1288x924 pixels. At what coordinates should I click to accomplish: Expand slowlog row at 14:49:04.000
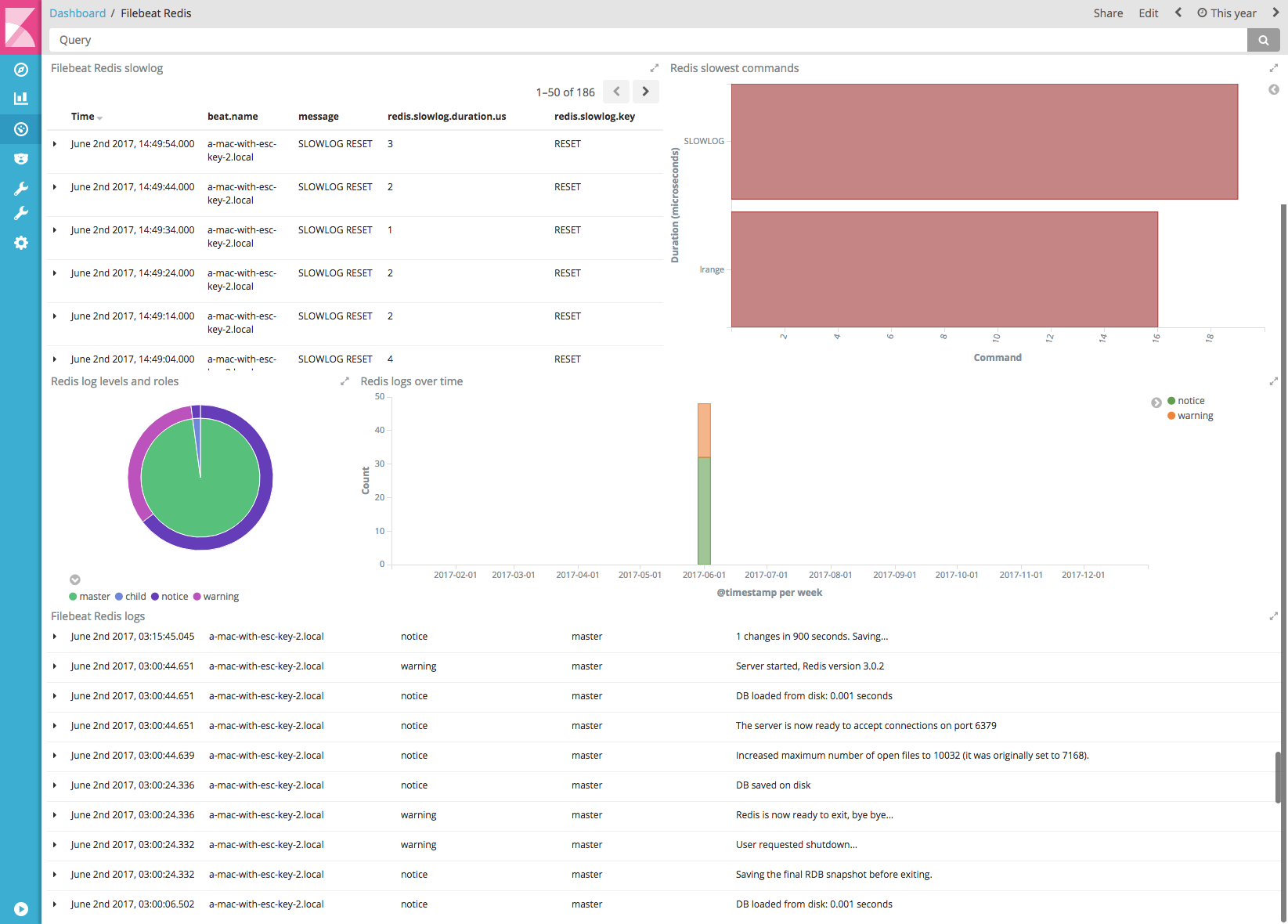pos(55,359)
